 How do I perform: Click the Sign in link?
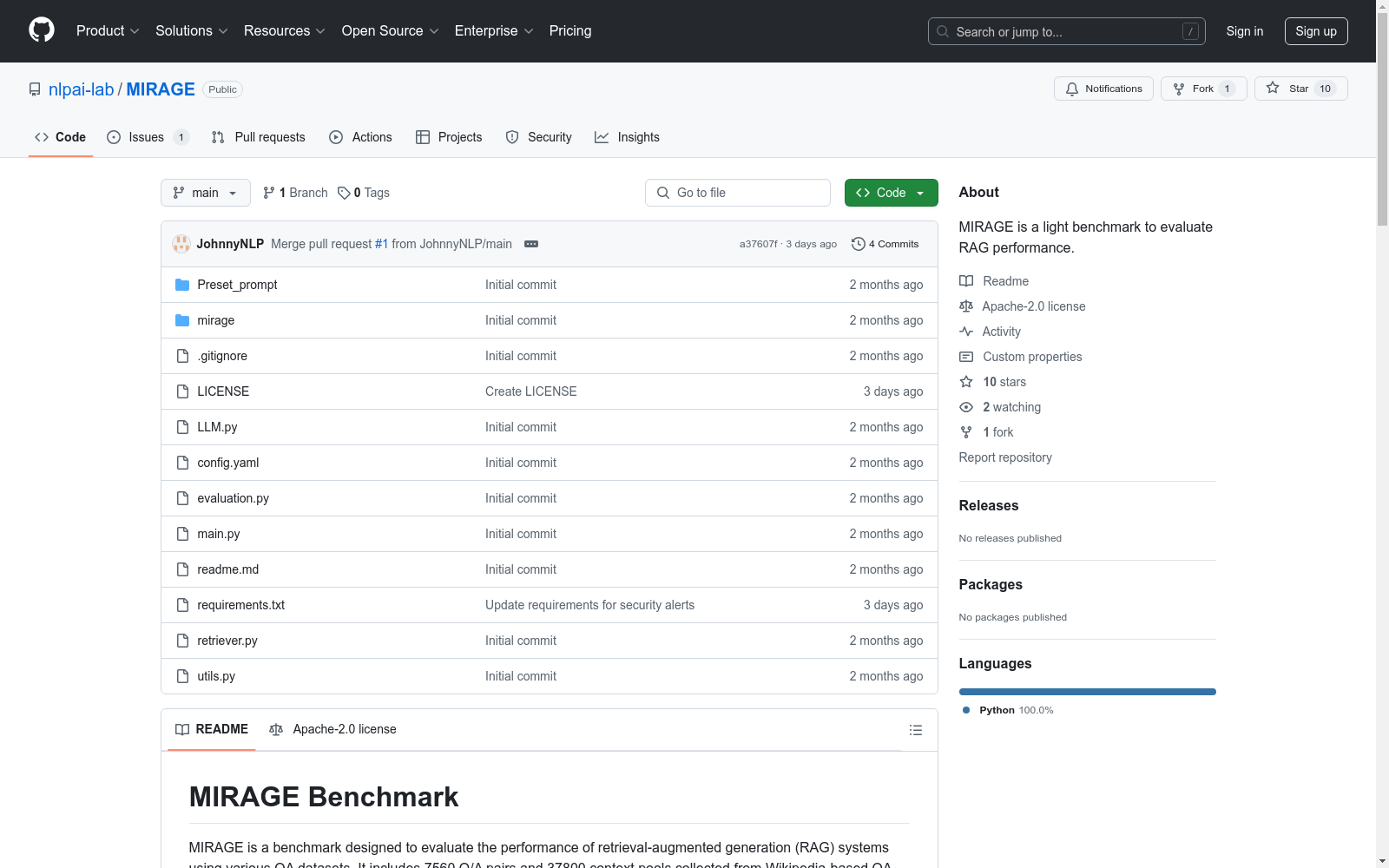click(1245, 31)
